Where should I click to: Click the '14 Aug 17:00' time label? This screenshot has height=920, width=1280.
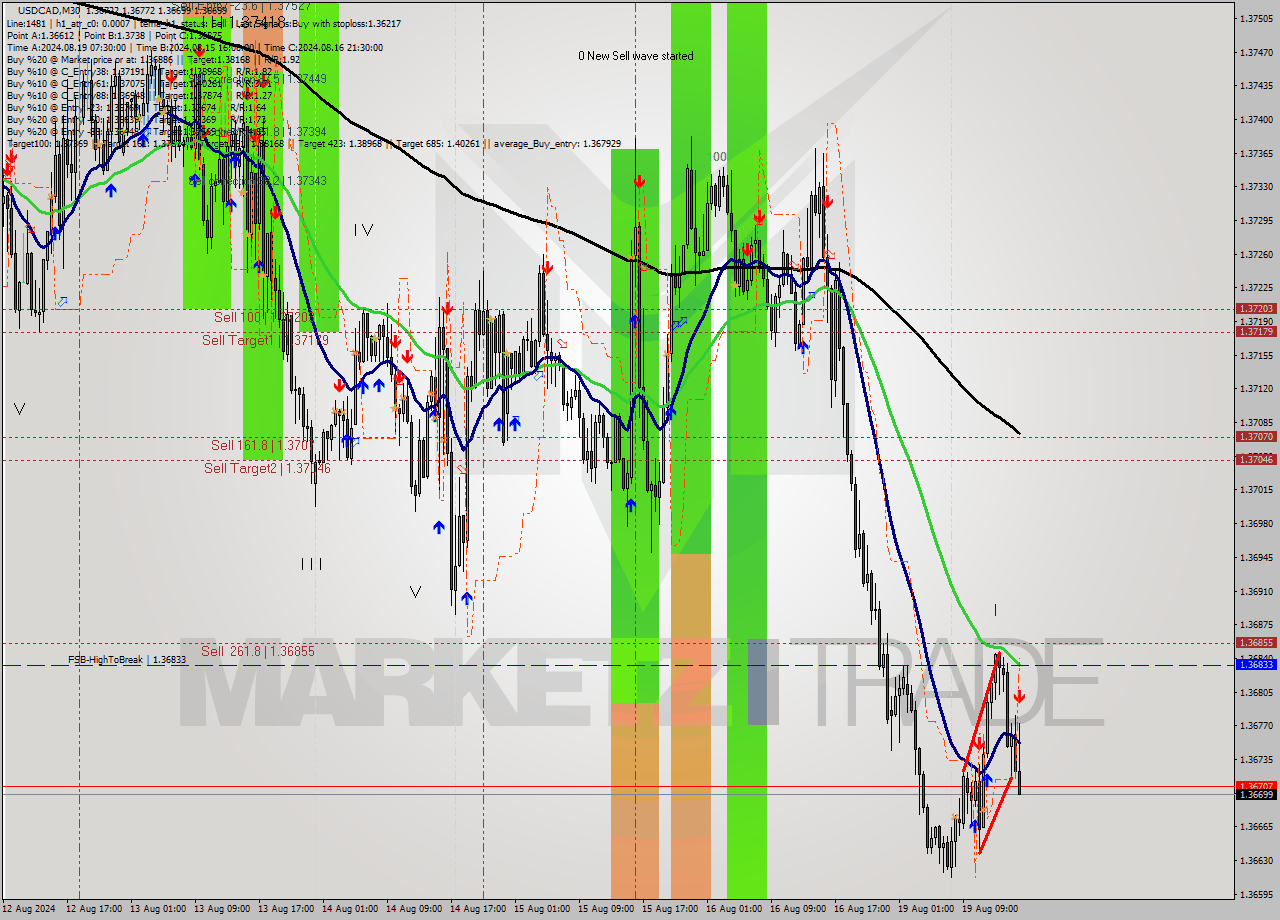478,909
